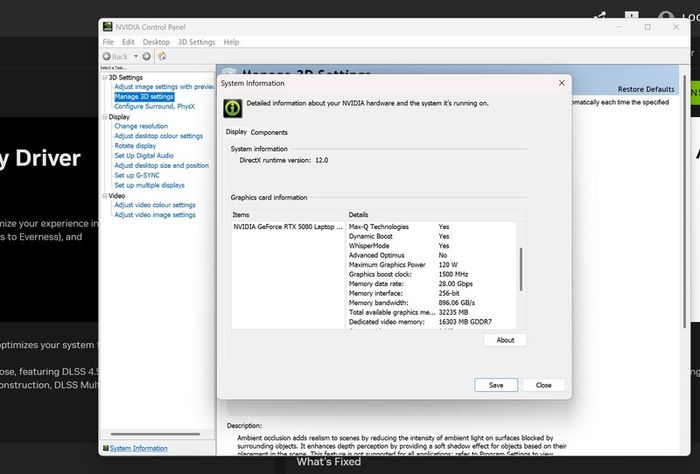Click the Maximum Graphics Power row

coord(432,265)
